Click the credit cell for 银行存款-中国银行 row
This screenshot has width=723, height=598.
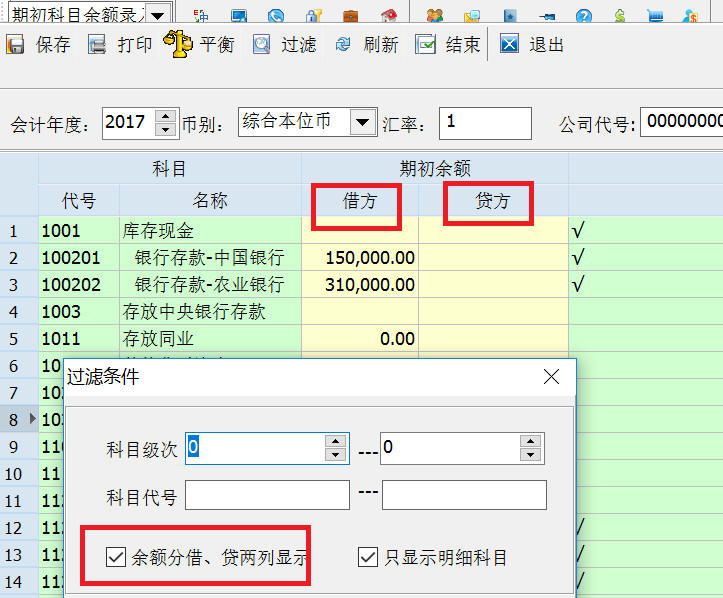pos(493,257)
